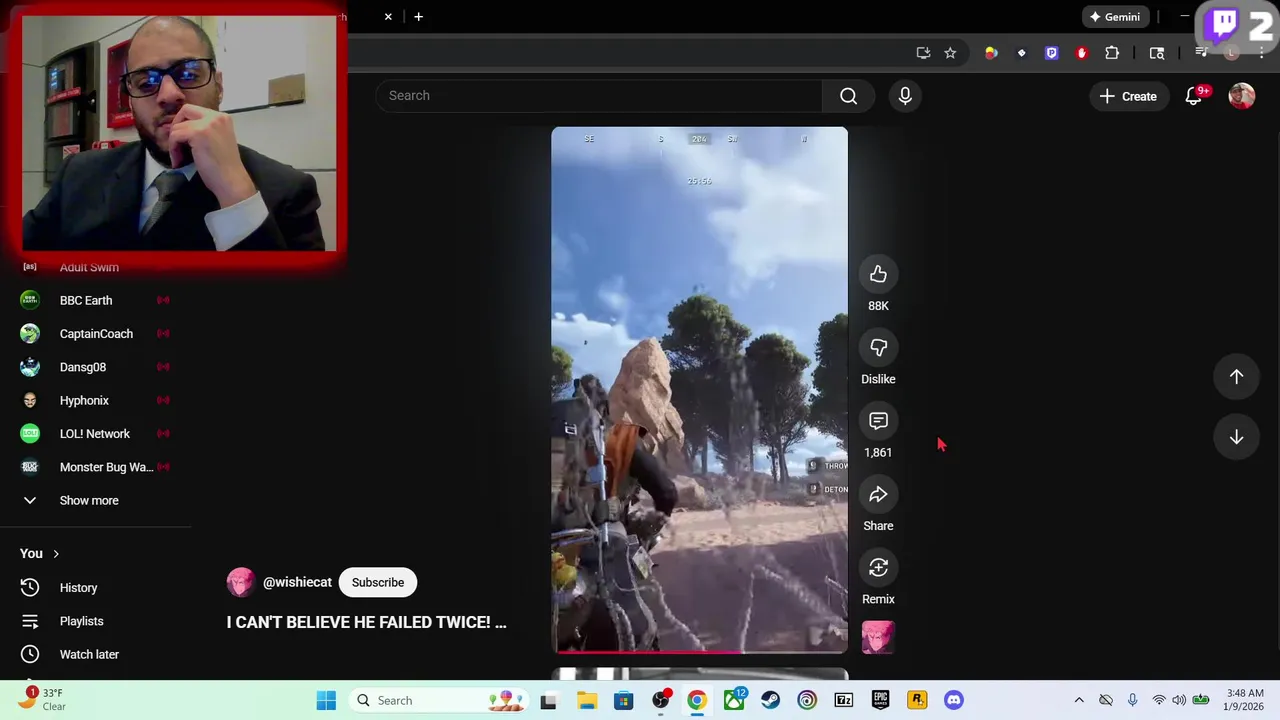Open the You section chevron
This screenshot has height=720, width=1280.
56,554
